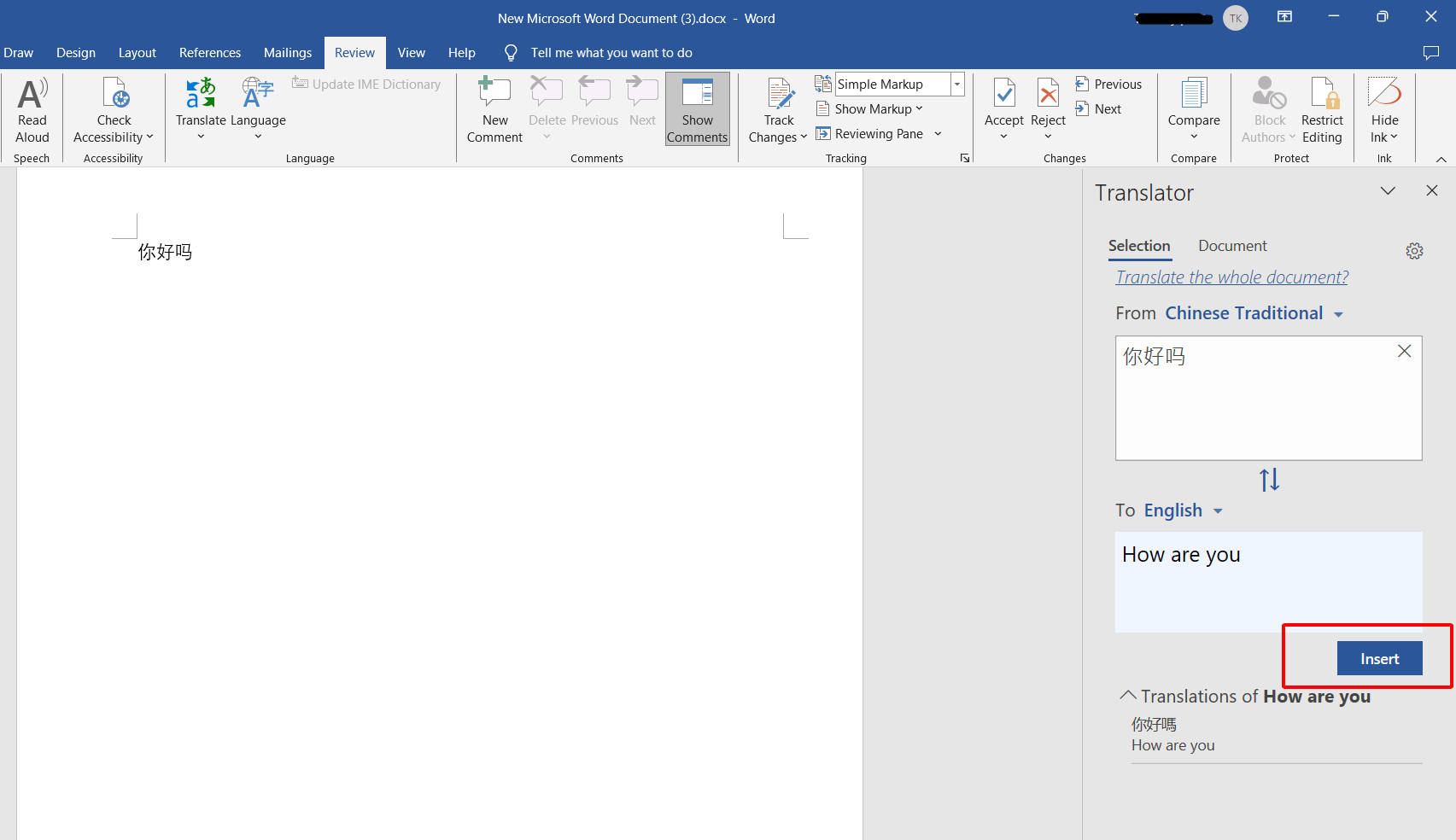Insert the translation into document
The width and height of the screenshot is (1456, 840).
coord(1379,658)
